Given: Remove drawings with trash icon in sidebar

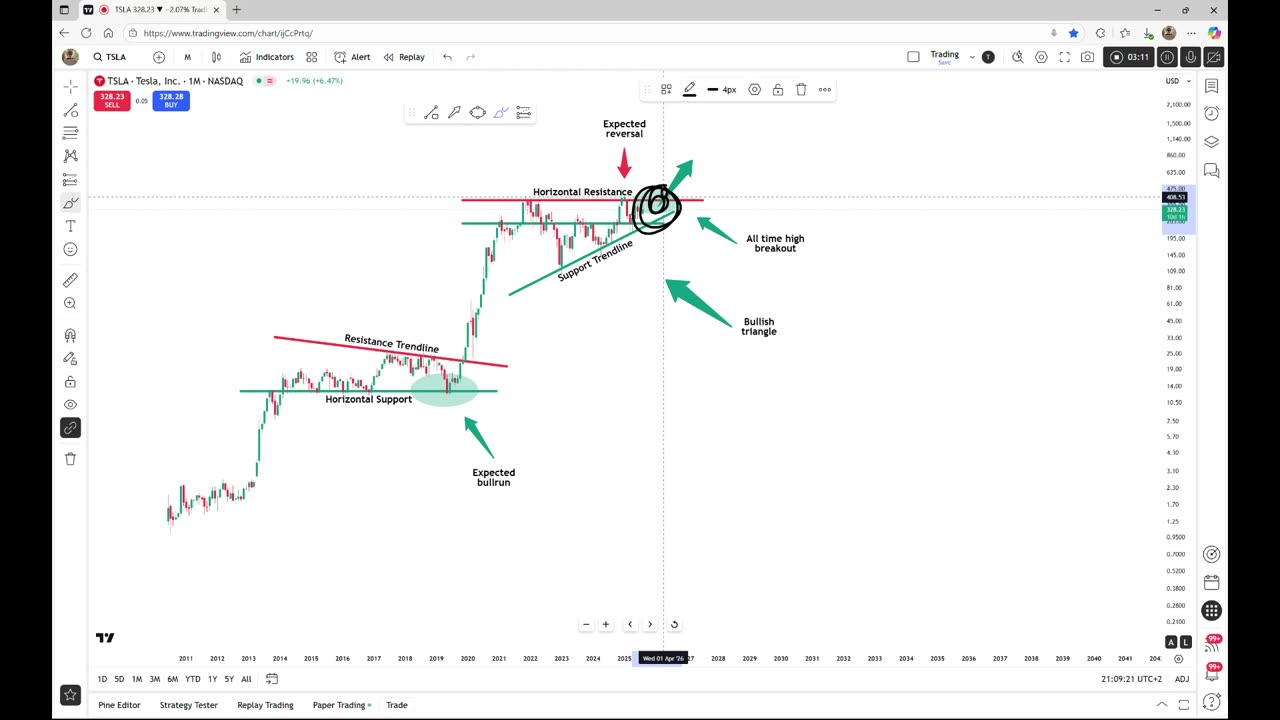Looking at the screenshot, I should click(x=70, y=459).
